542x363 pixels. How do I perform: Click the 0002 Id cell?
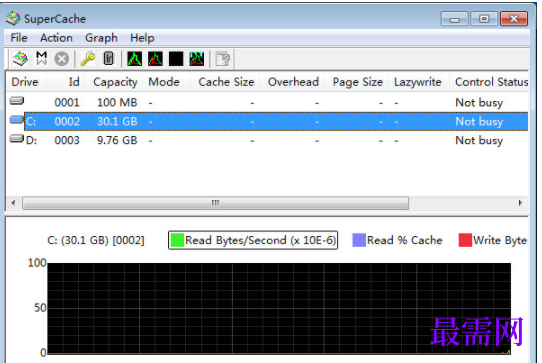67,122
